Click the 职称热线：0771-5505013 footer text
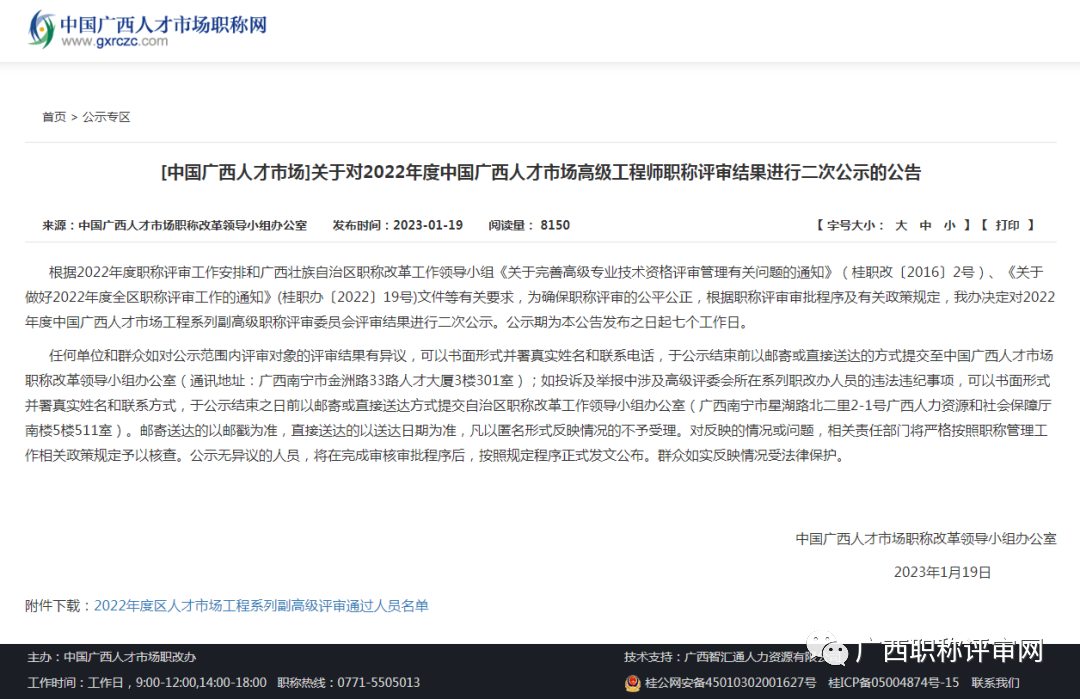1080x699 pixels. tap(349, 682)
